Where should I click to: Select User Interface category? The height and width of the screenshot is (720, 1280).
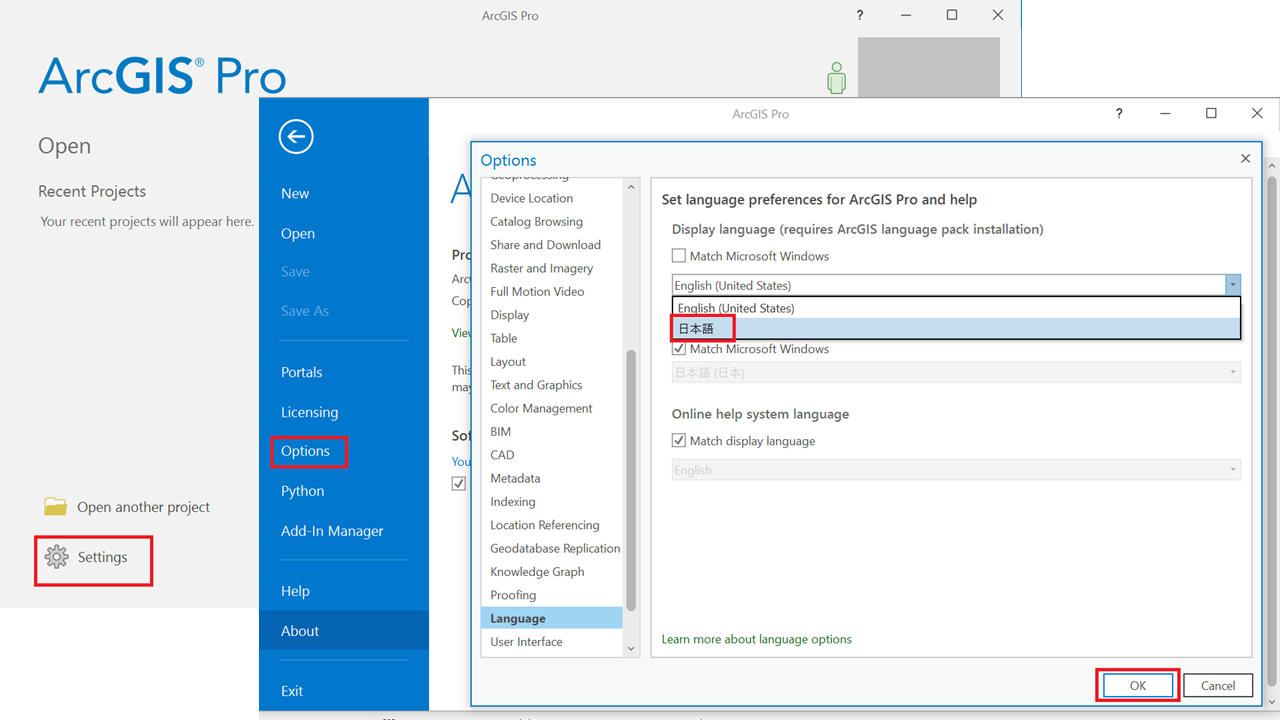tap(526, 642)
